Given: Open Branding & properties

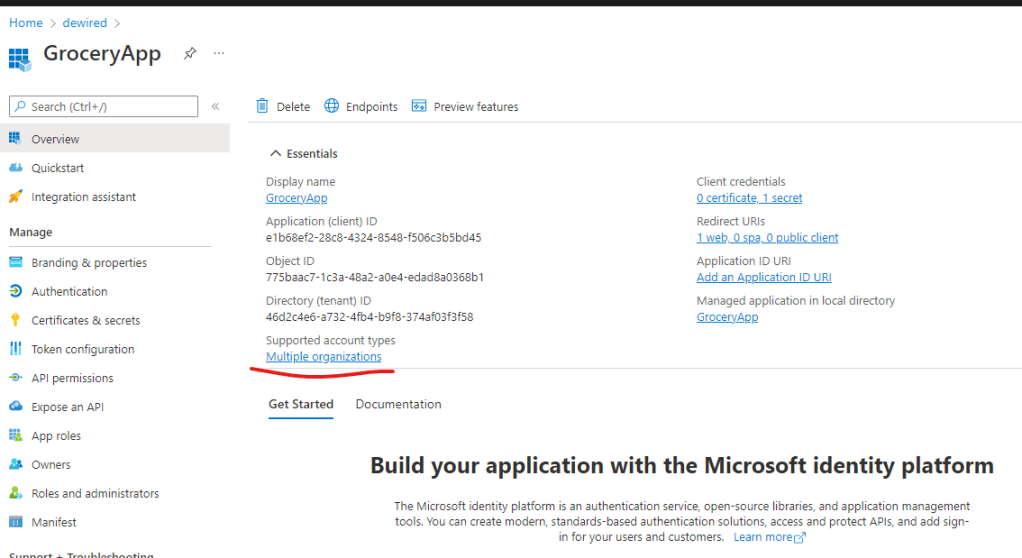Looking at the screenshot, I should (88, 263).
